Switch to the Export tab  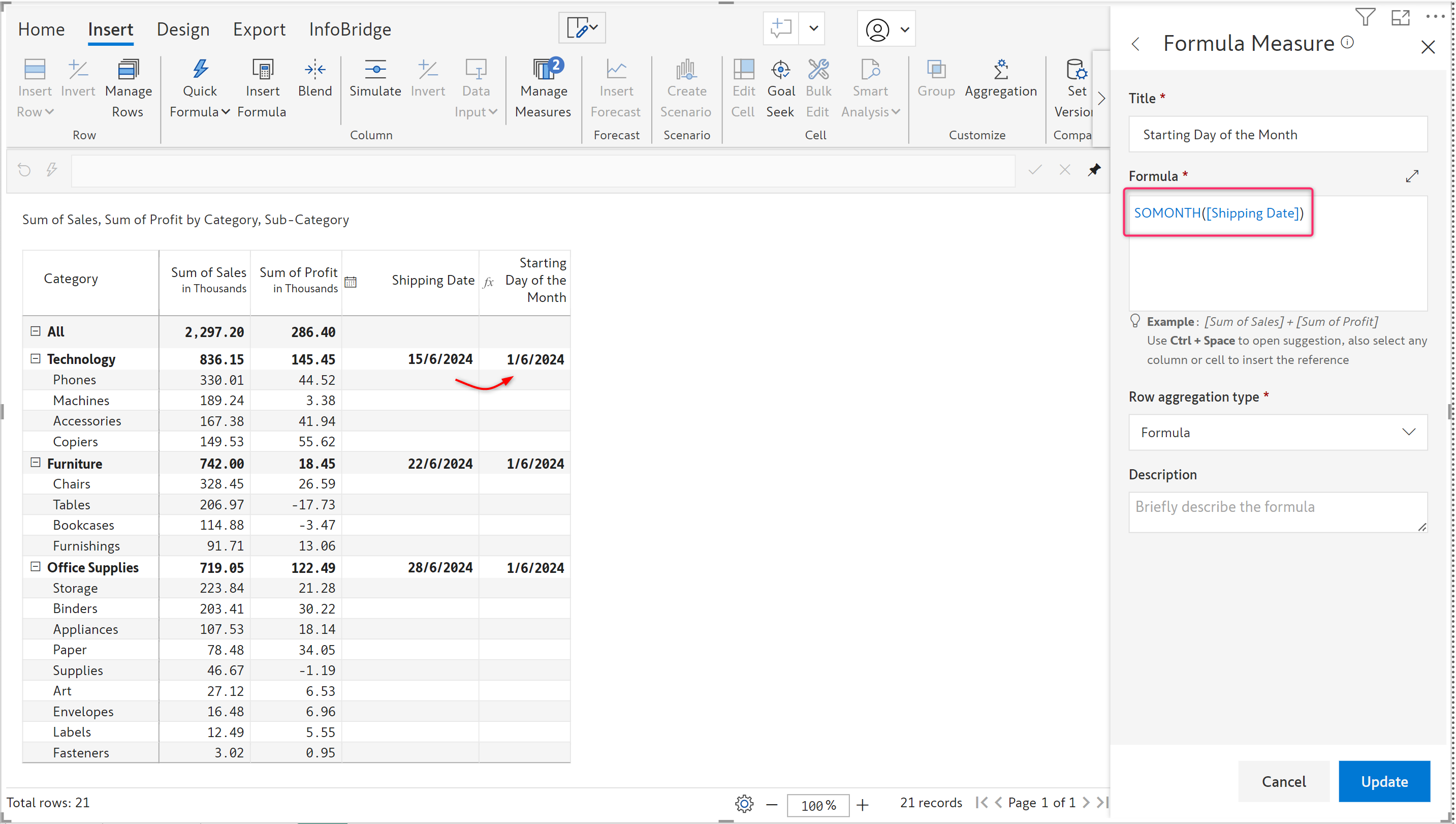point(259,29)
